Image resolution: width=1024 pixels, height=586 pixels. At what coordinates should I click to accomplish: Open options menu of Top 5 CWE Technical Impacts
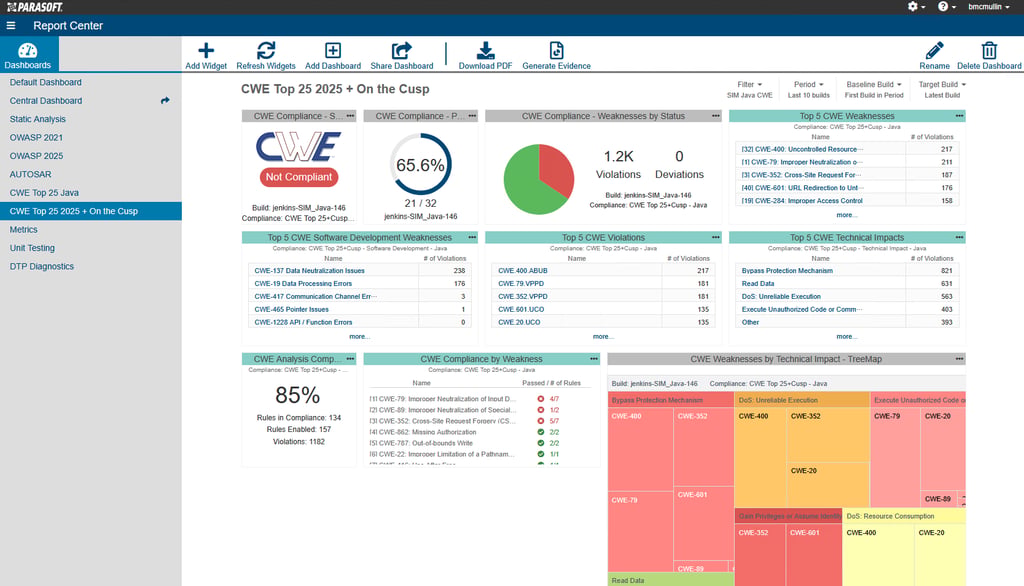(959, 237)
